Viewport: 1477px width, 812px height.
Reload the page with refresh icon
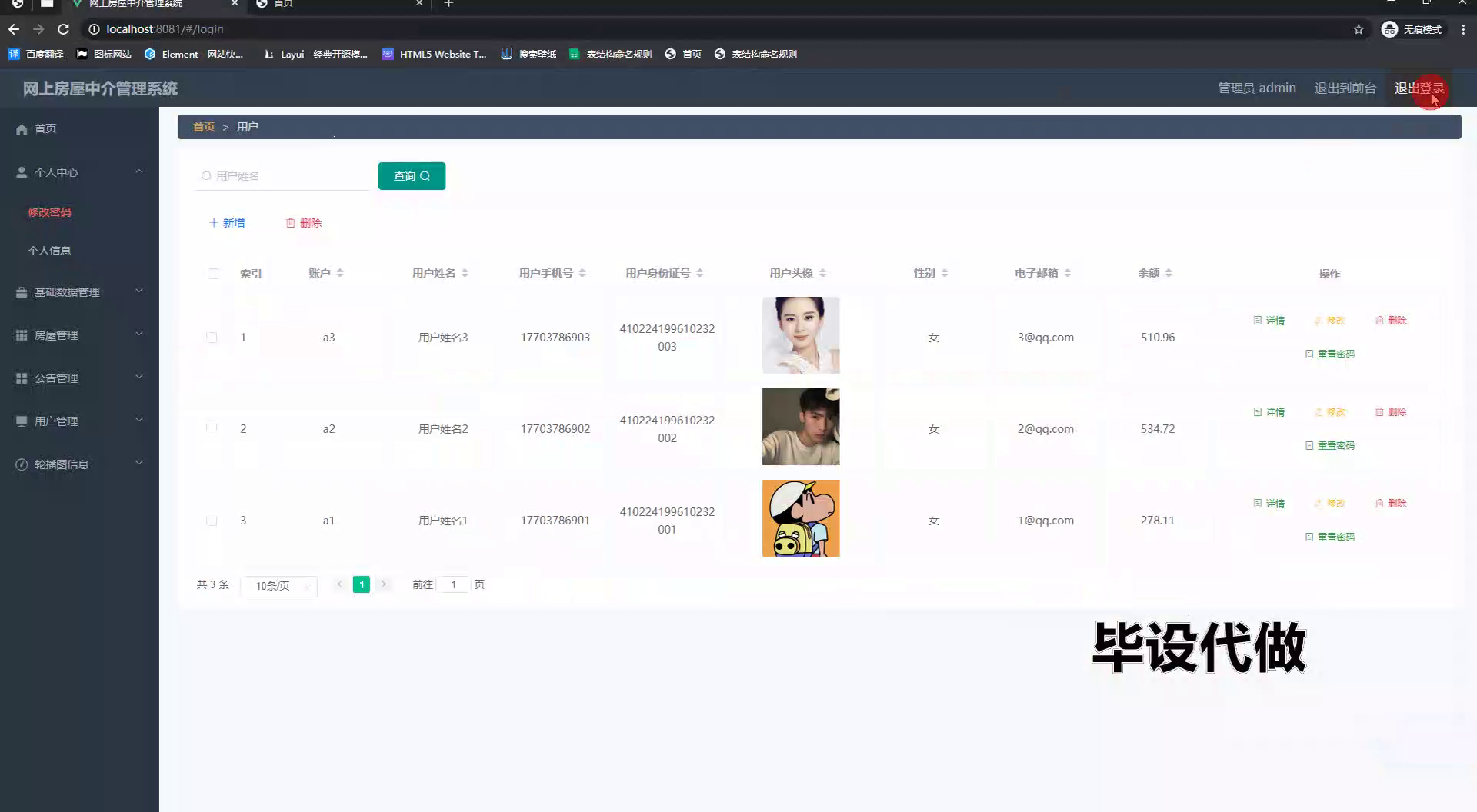[x=64, y=29]
